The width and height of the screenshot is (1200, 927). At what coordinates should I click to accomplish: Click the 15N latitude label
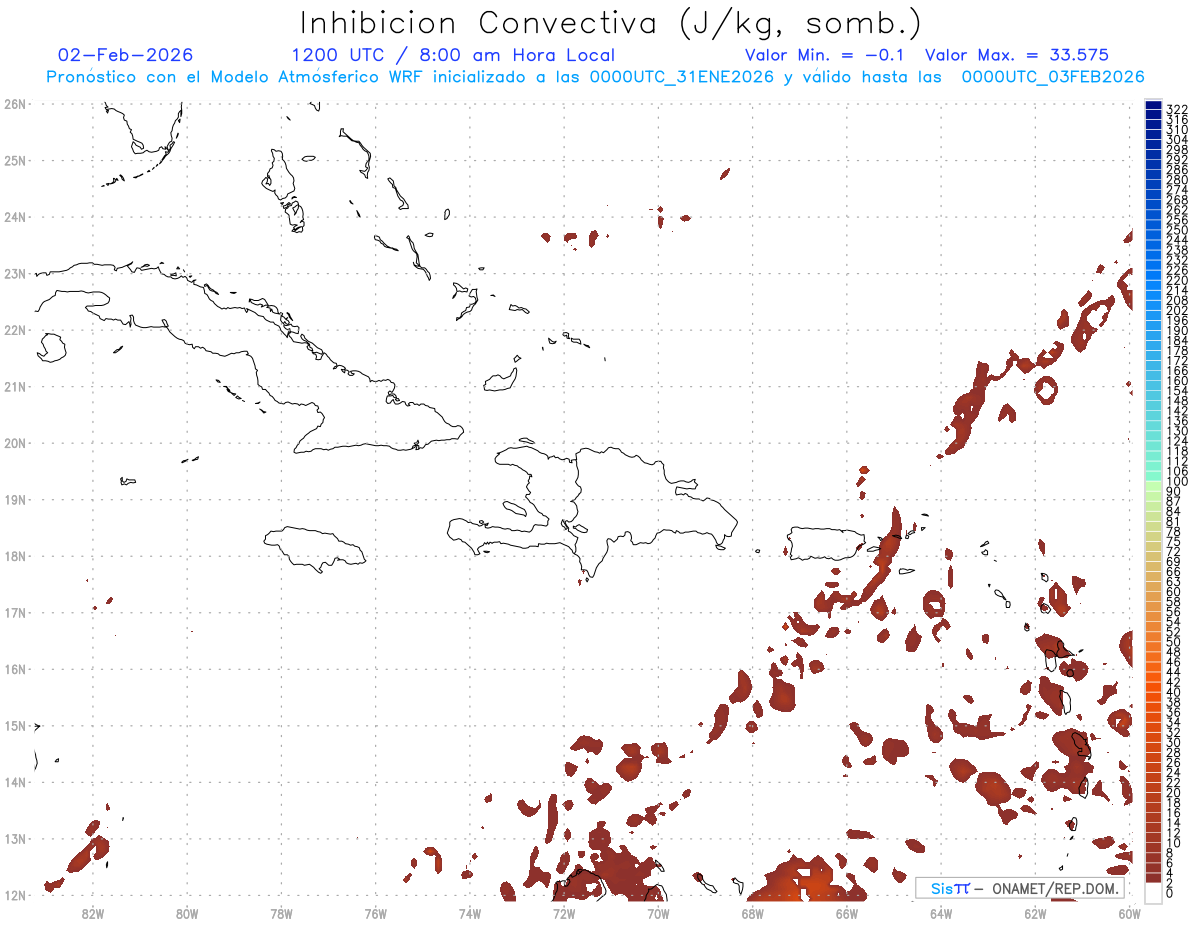[14, 725]
